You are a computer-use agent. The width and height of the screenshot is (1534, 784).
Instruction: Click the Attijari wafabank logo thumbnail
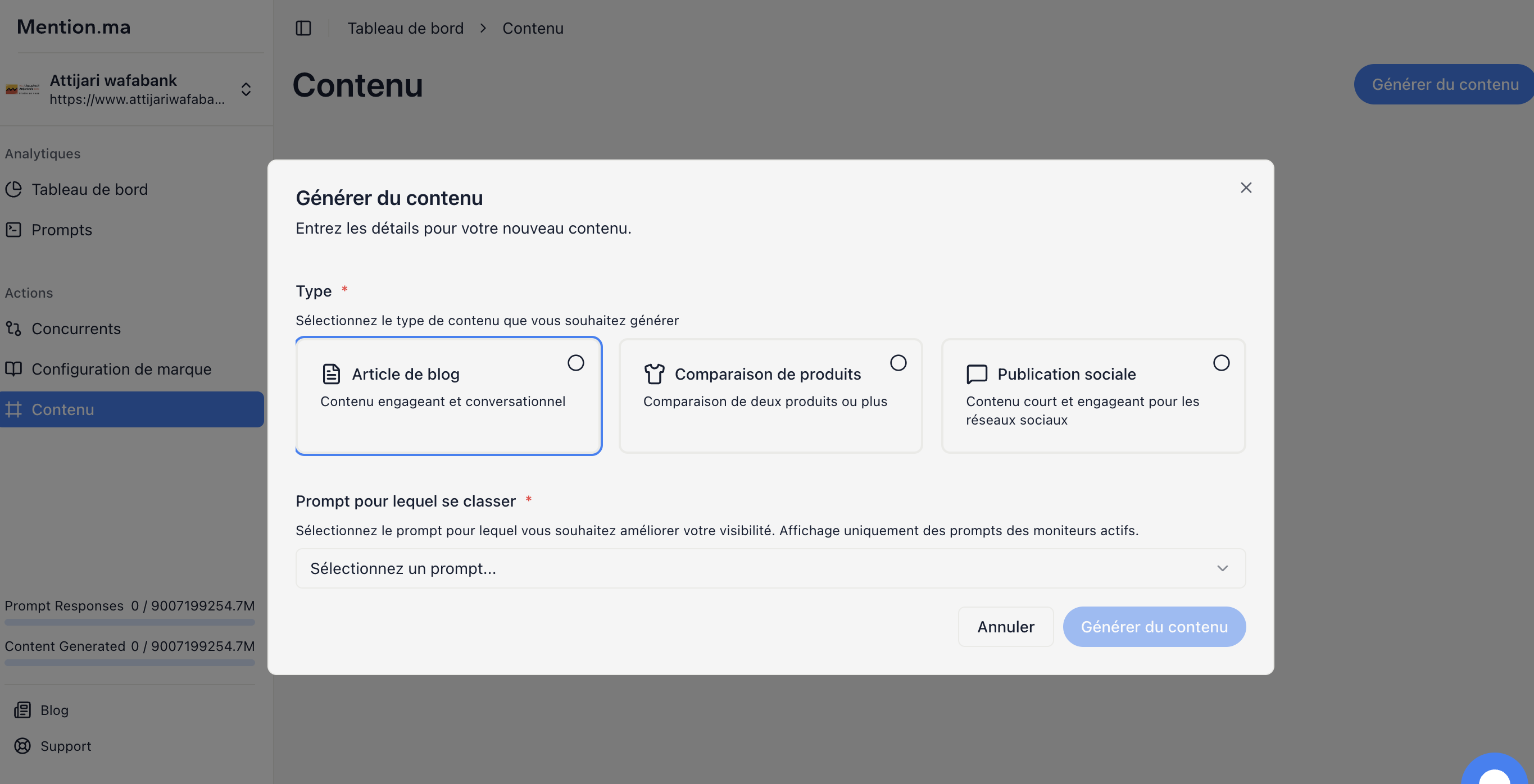[22, 89]
